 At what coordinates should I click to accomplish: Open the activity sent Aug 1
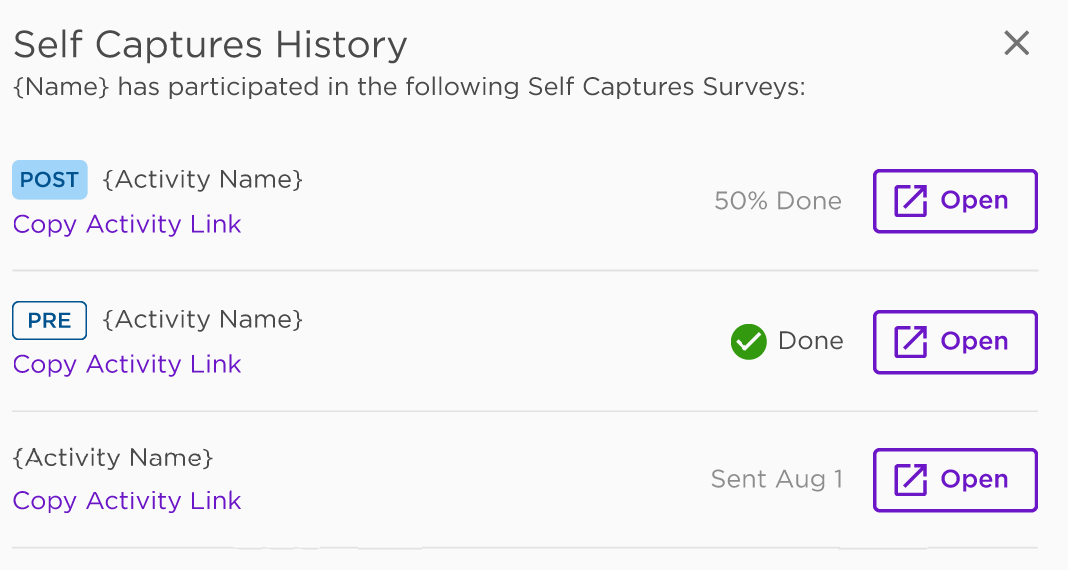pos(955,479)
